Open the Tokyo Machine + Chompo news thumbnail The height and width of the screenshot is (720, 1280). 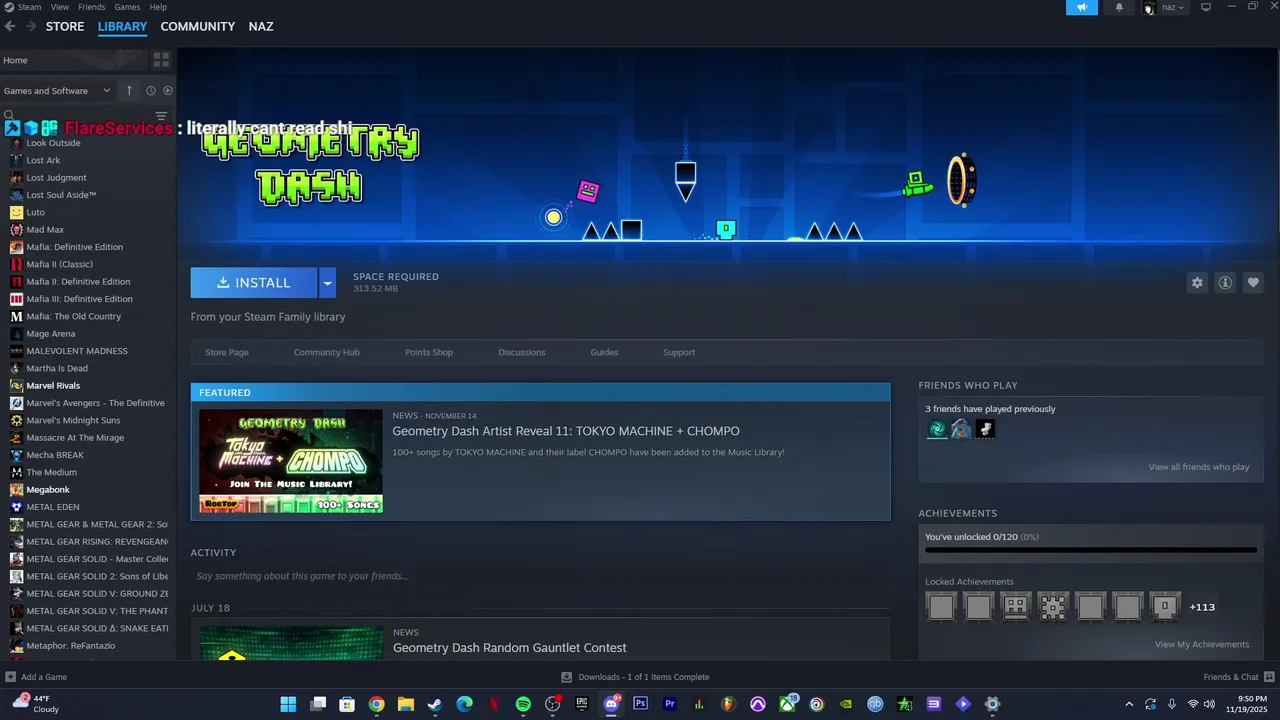pos(291,461)
